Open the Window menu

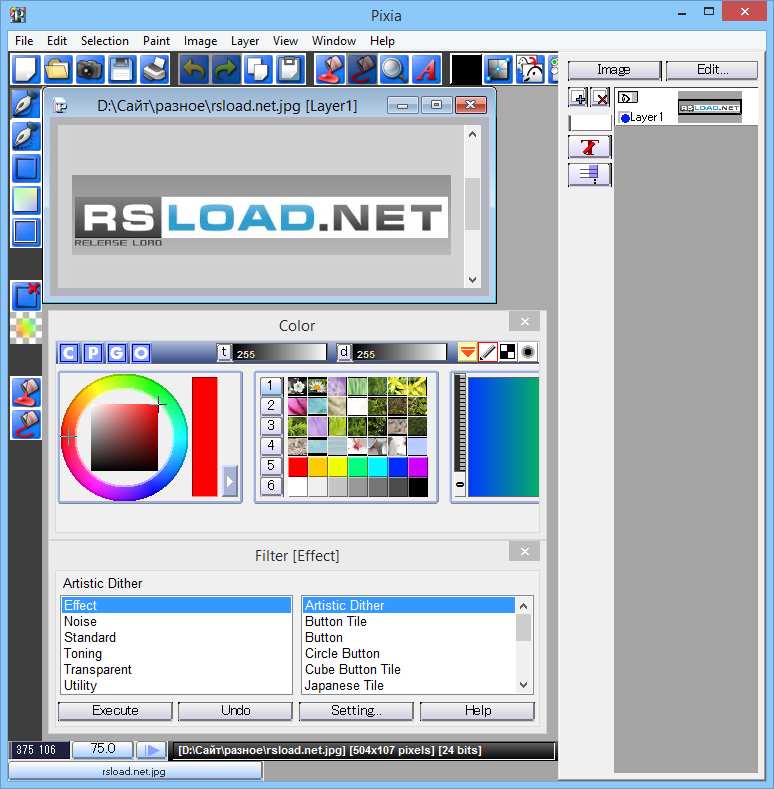(x=334, y=41)
